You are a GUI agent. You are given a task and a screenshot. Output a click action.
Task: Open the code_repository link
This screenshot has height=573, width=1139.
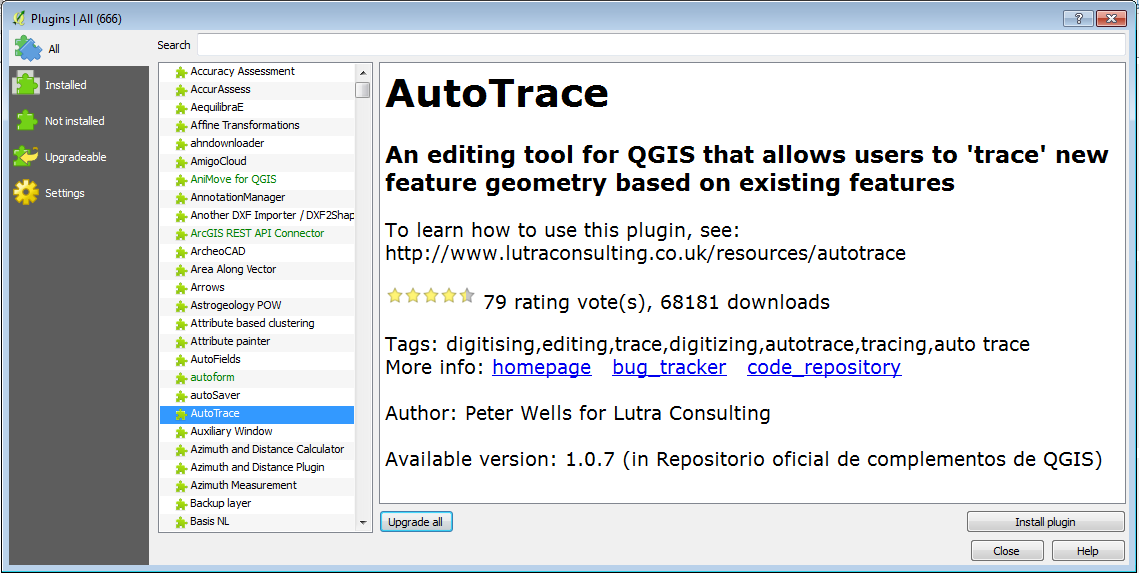point(824,367)
